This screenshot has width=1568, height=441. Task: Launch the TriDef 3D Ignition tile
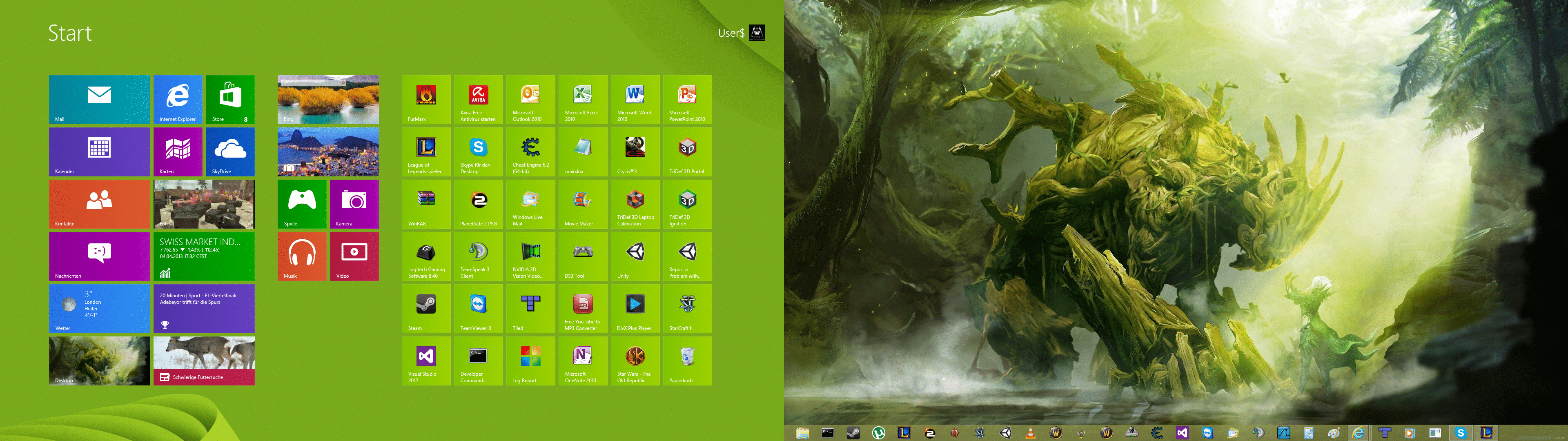(x=688, y=204)
